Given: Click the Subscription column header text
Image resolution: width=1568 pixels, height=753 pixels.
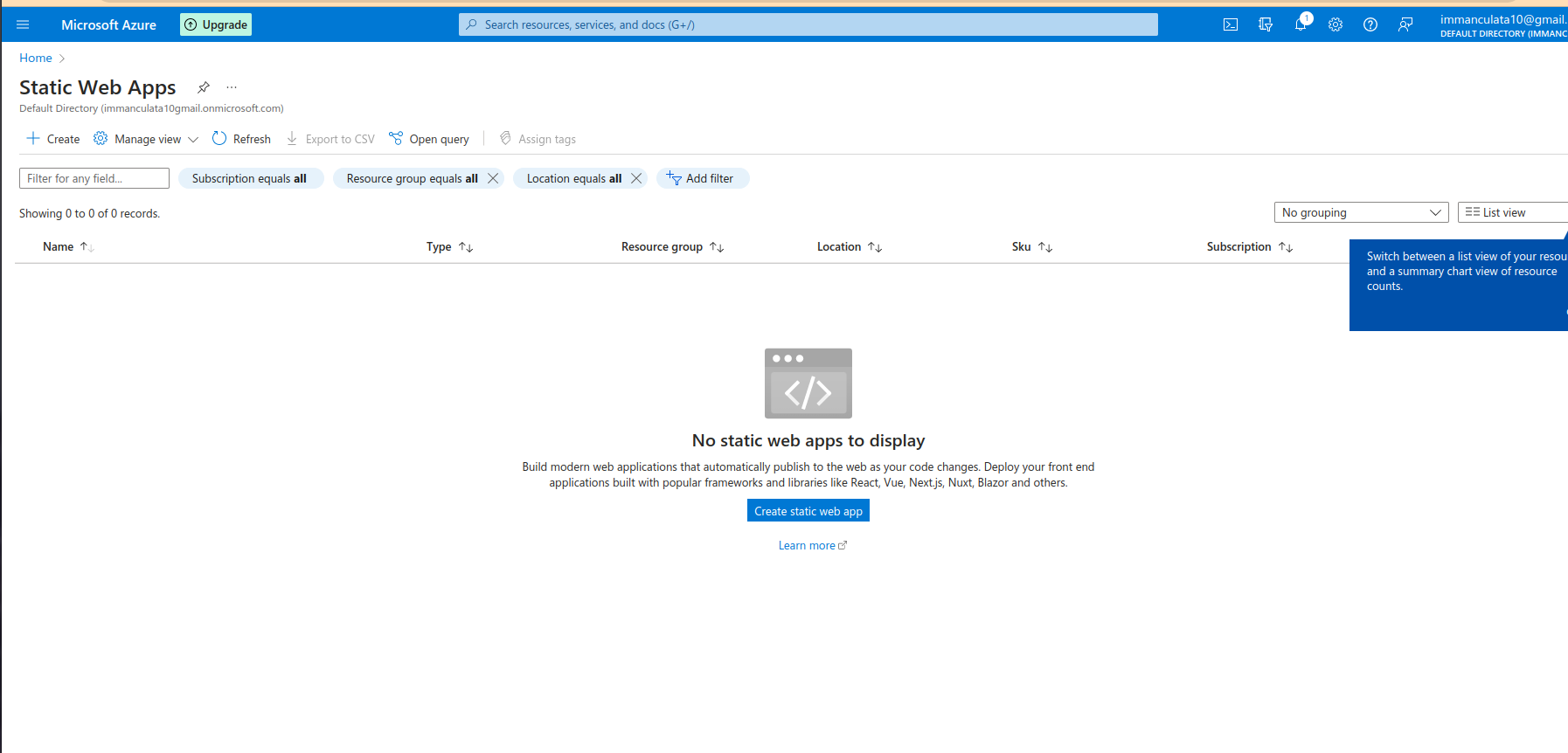Looking at the screenshot, I should [x=1238, y=247].
